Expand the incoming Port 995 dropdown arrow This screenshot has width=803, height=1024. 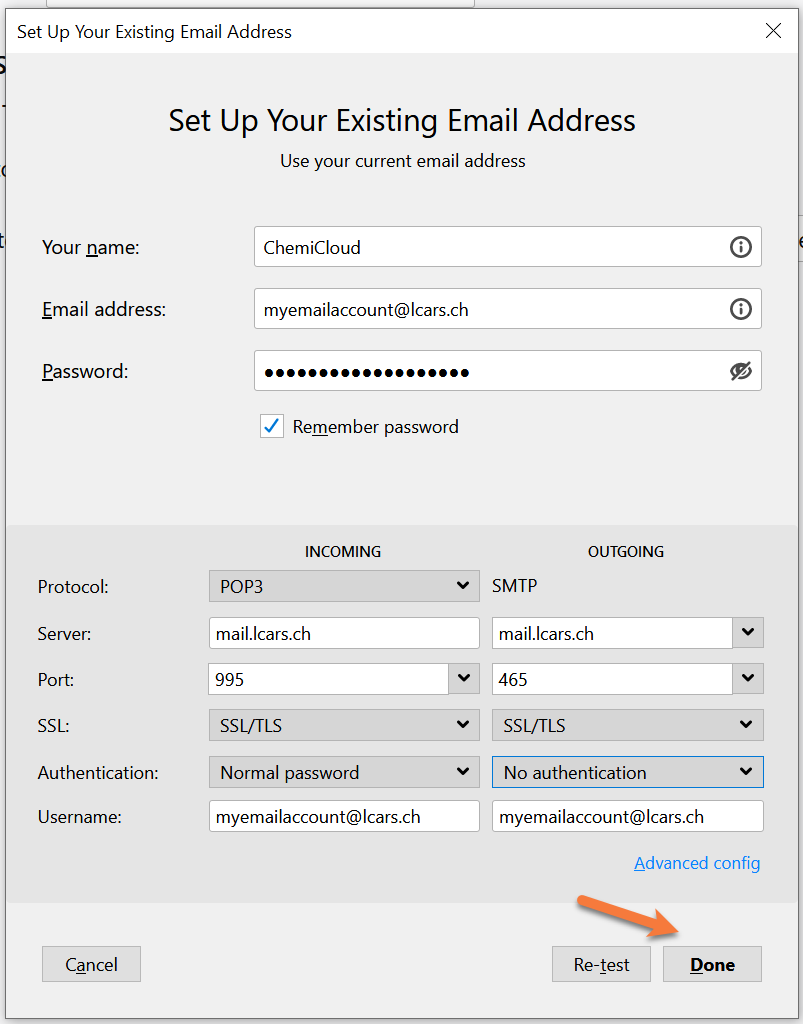(x=463, y=679)
